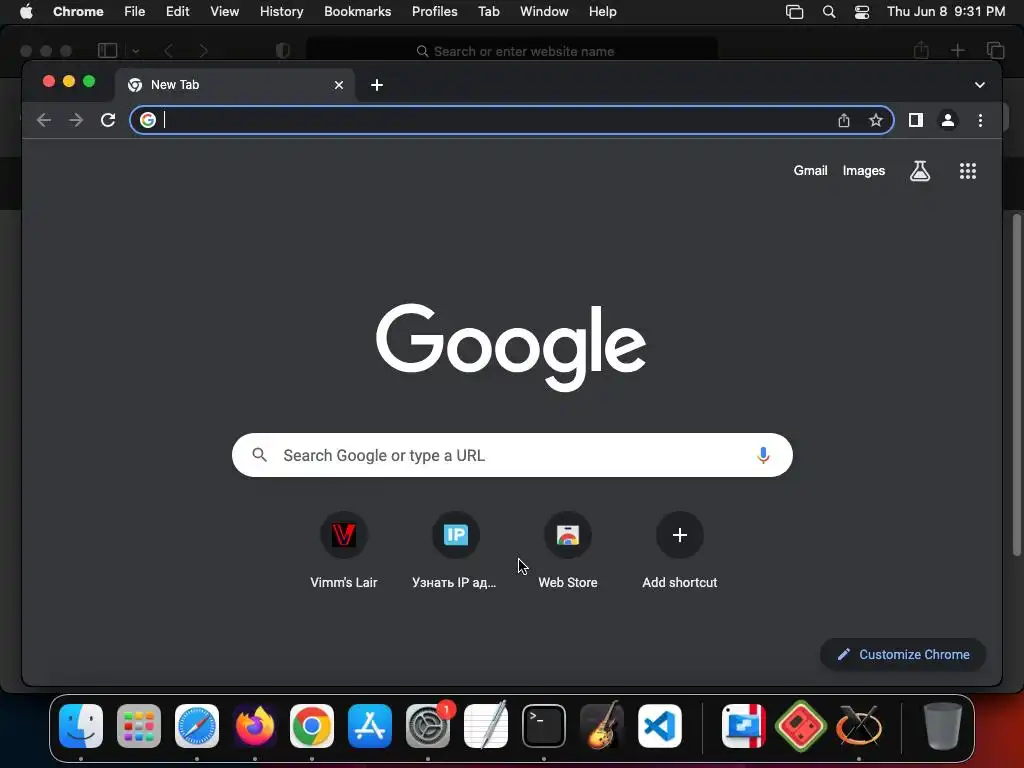The width and height of the screenshot is (1024, 768).
Task: Click the Google icon in the address bar
Action: pos(148,120)
